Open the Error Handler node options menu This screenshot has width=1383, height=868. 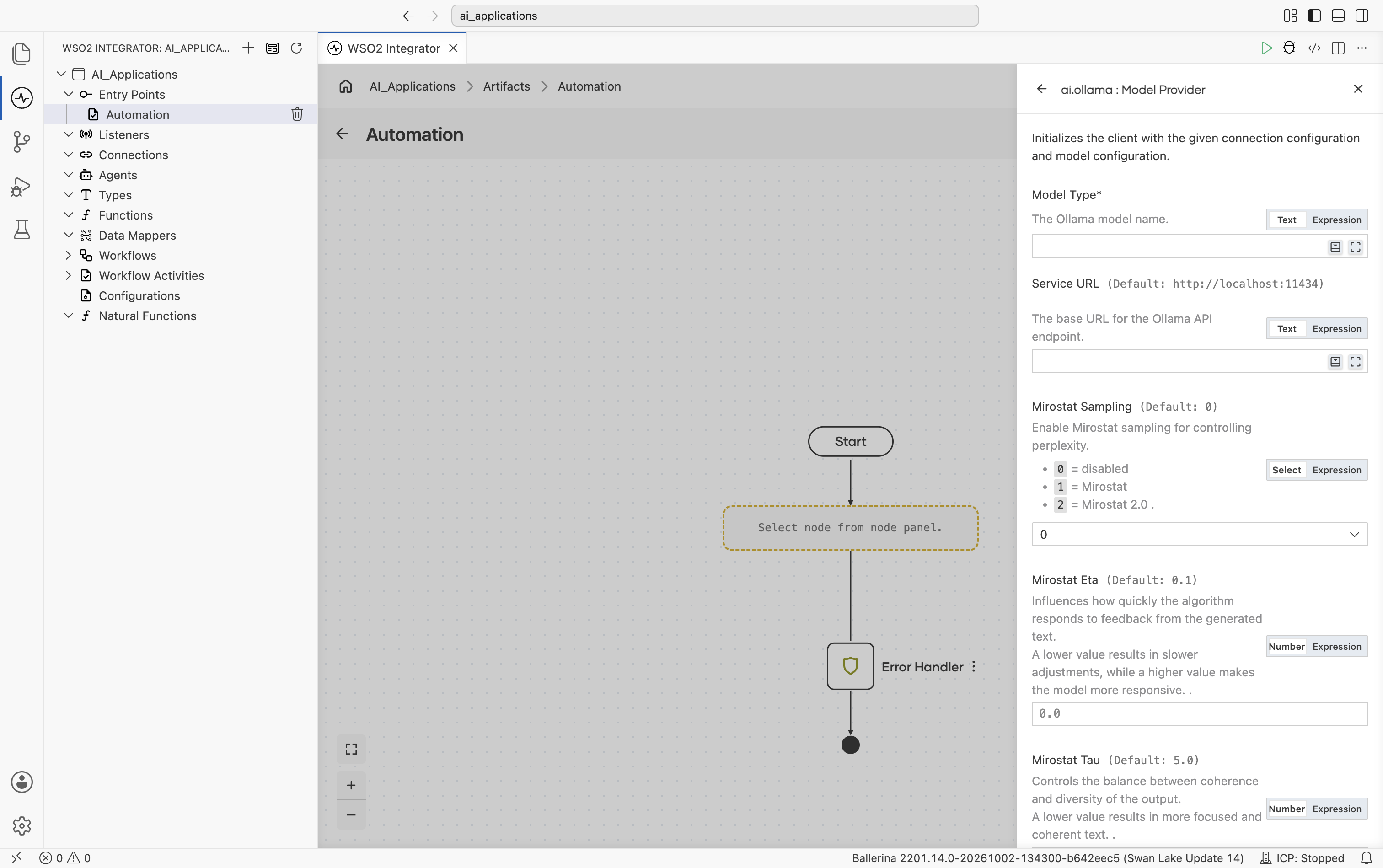(974, 666)
